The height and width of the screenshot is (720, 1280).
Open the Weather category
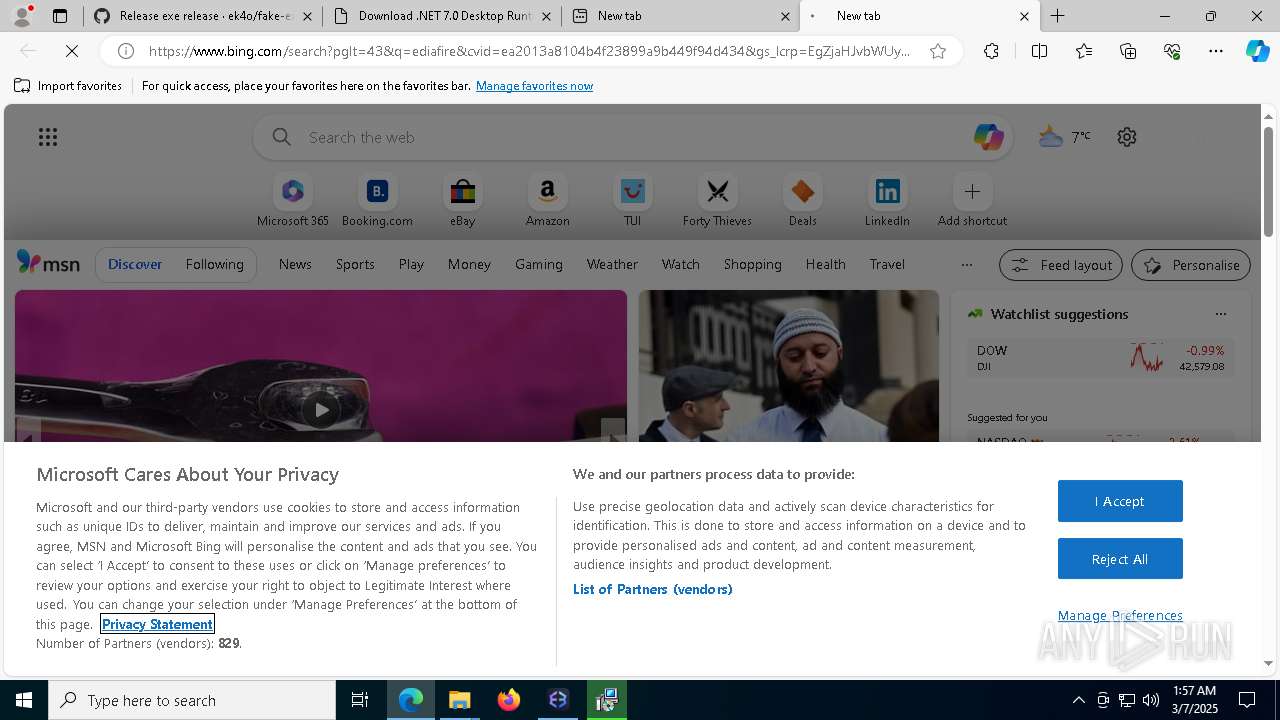point(612,264)
